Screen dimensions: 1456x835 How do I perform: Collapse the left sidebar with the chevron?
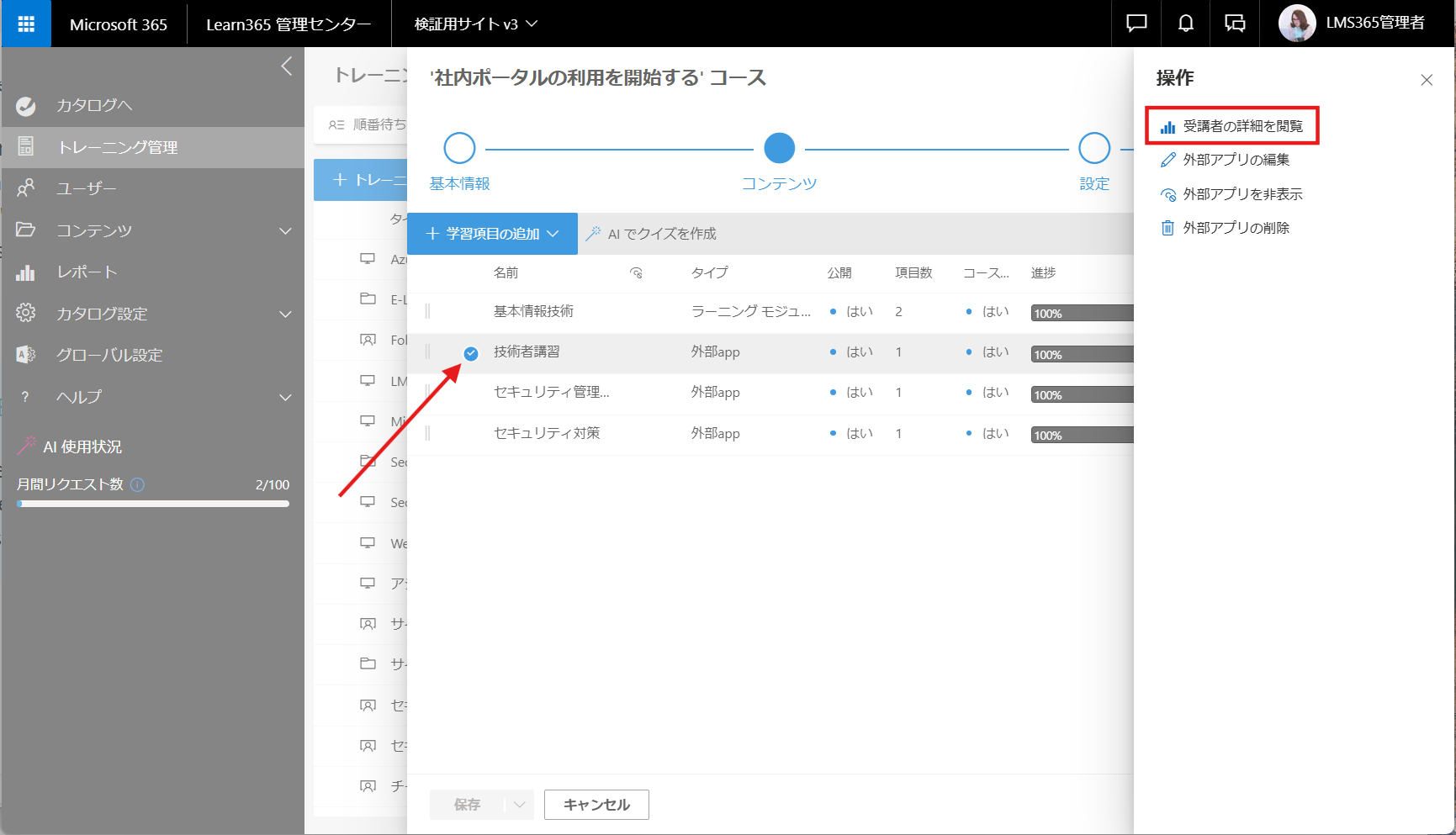tap(286, 66)
